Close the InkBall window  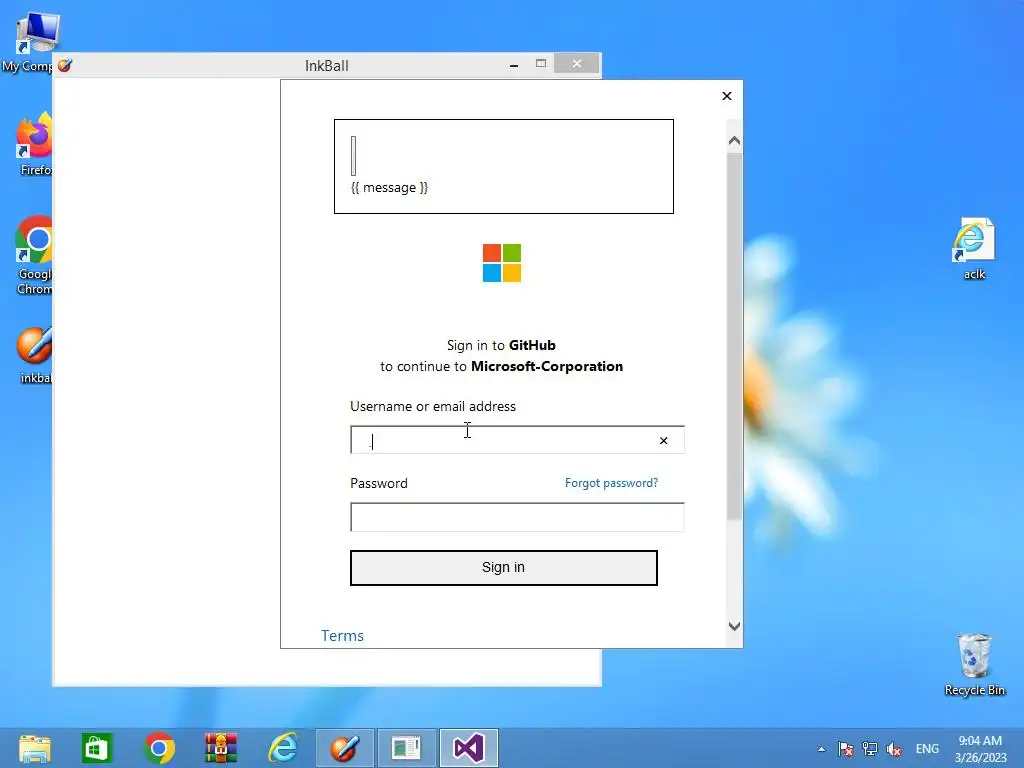[x=577, y=63]
